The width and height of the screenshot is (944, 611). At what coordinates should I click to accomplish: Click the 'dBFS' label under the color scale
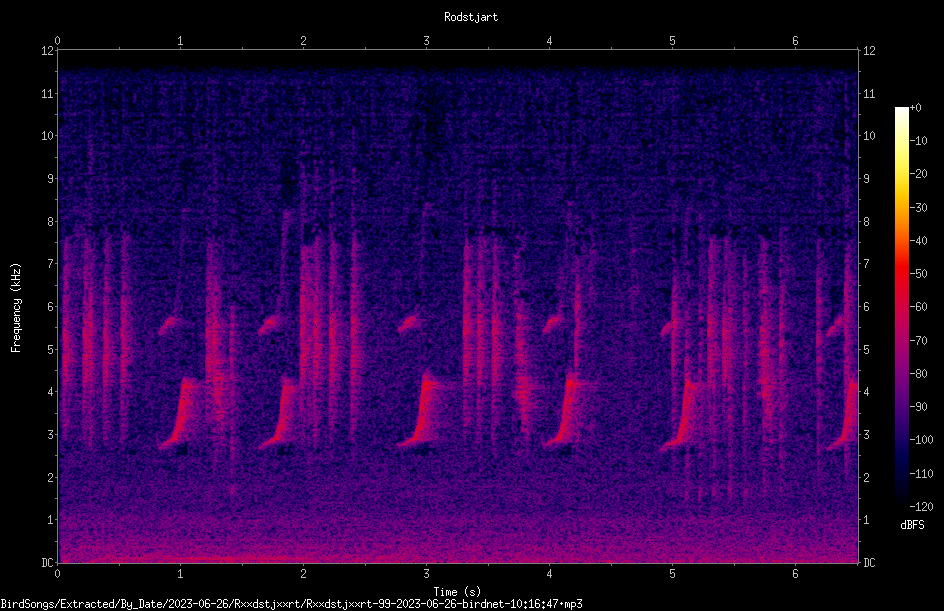tap(912, 525)
